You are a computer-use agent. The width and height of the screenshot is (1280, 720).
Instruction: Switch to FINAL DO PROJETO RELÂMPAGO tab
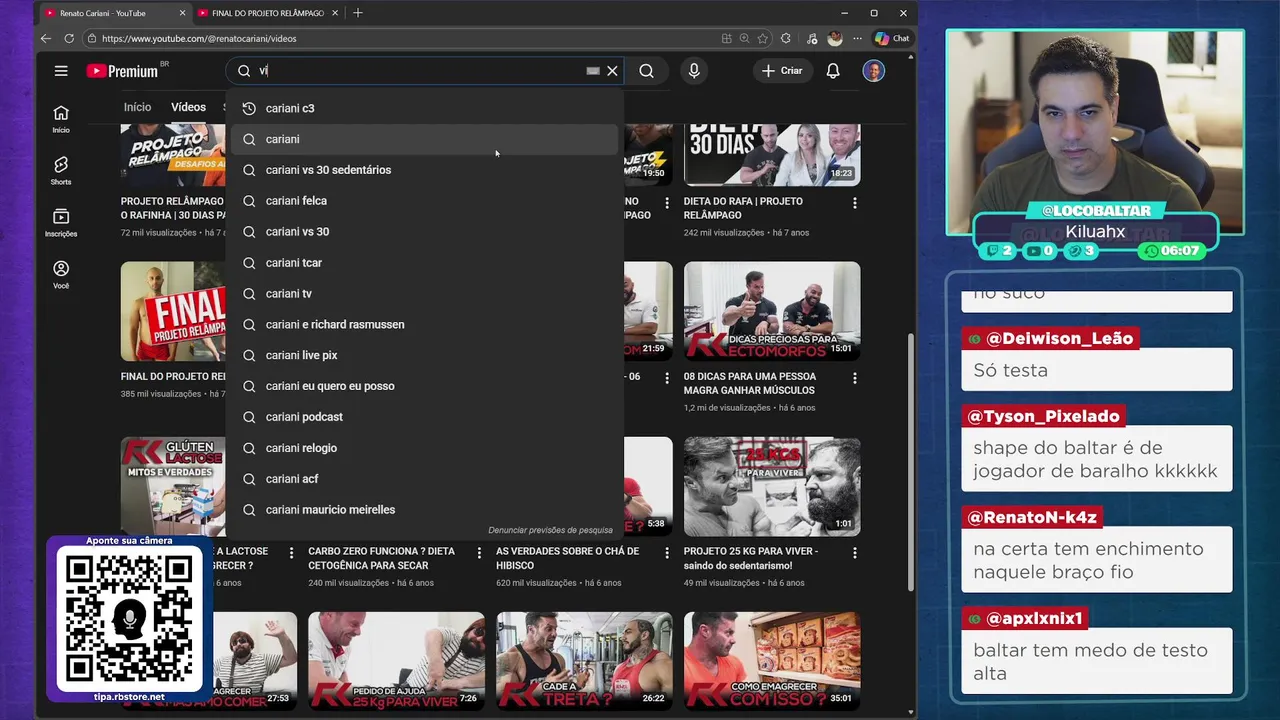[267, 13]
